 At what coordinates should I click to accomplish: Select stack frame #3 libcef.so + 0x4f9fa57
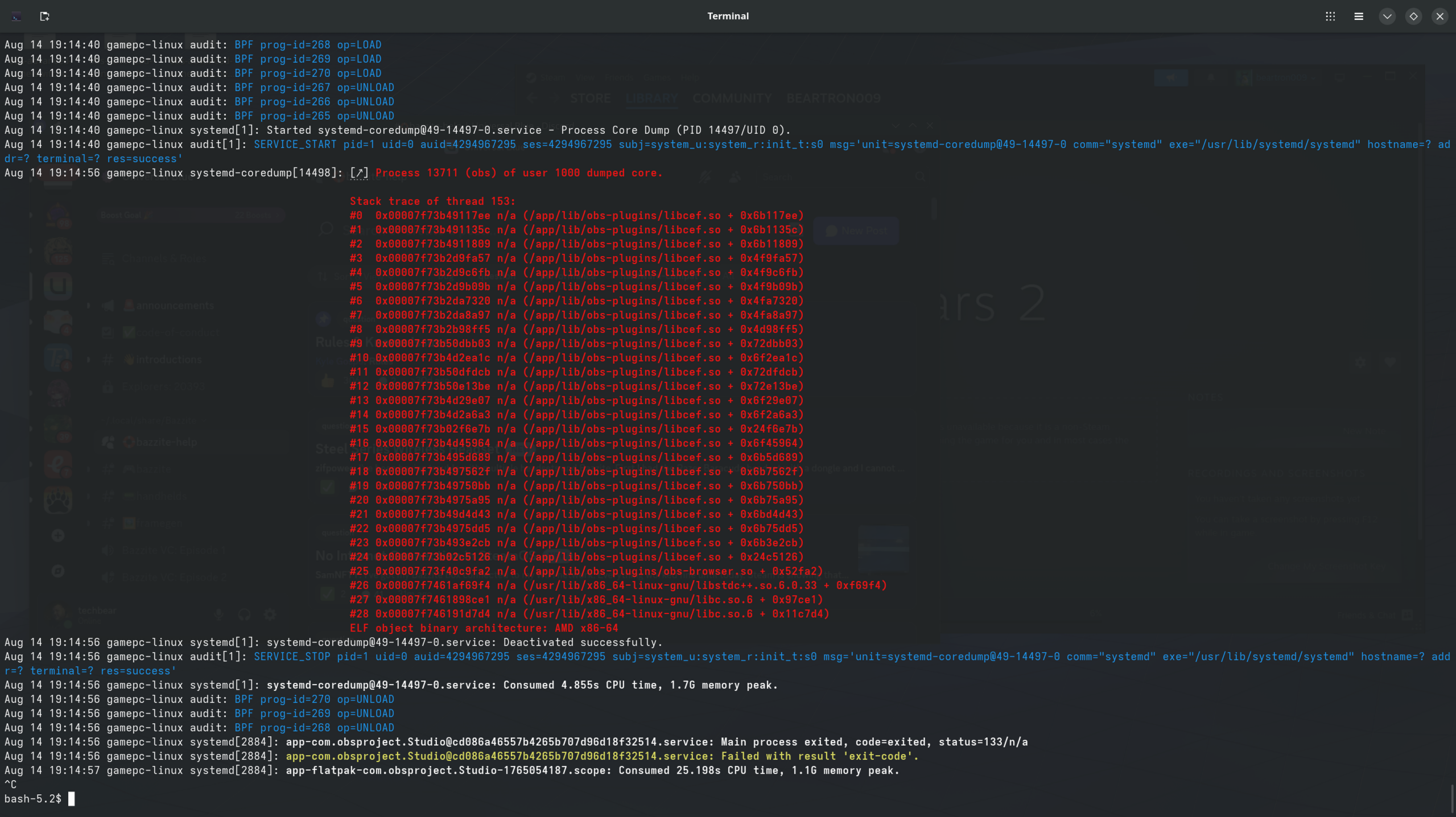pos(576,258)
